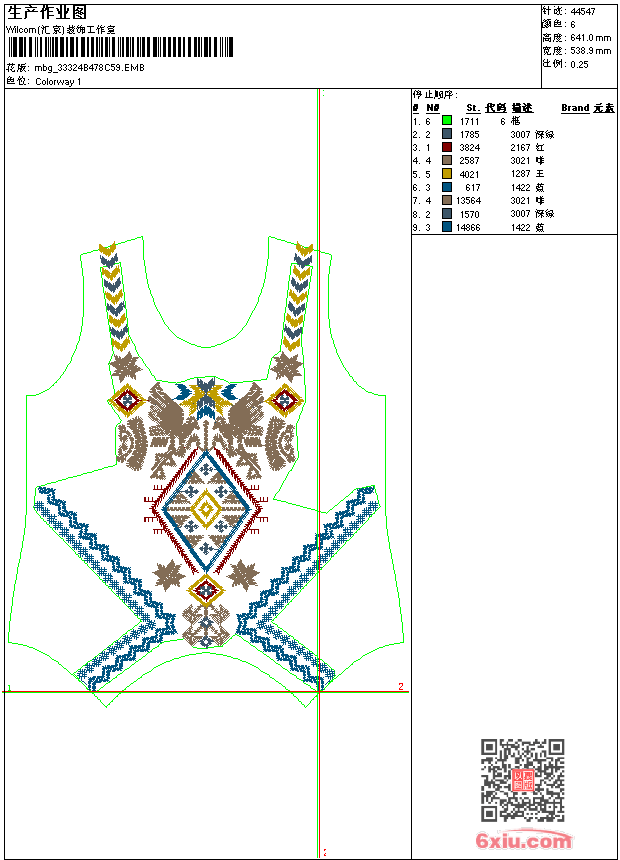Select stitch count 3824 in row 3
This screenshot has width=620, height=860.
[470, 148]
